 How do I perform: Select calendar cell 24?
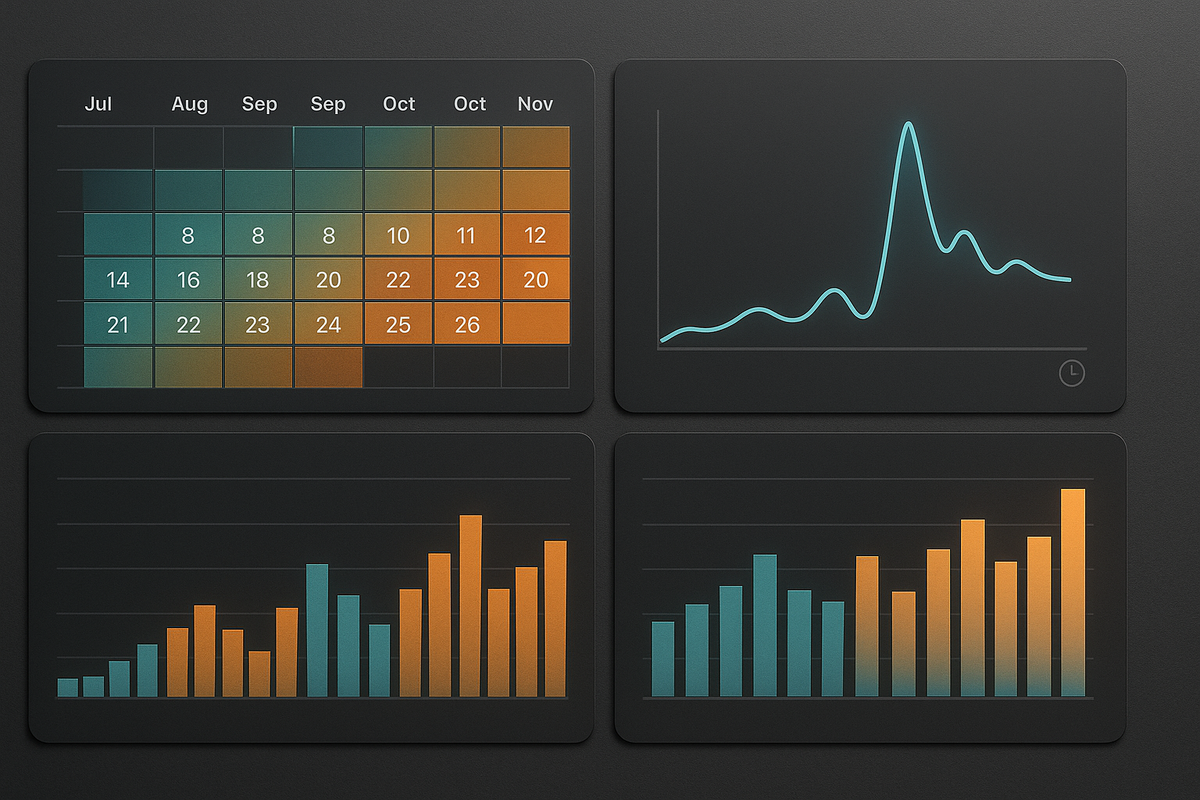(328, 324)
